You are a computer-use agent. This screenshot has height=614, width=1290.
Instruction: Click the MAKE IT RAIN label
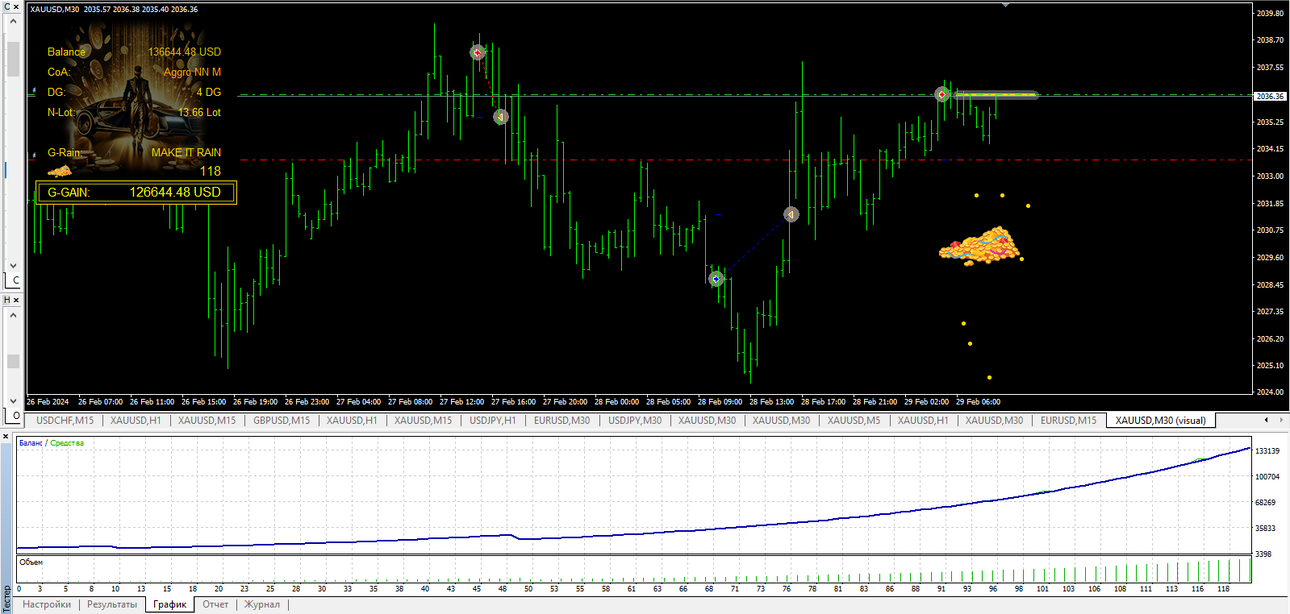pos(186,153)
